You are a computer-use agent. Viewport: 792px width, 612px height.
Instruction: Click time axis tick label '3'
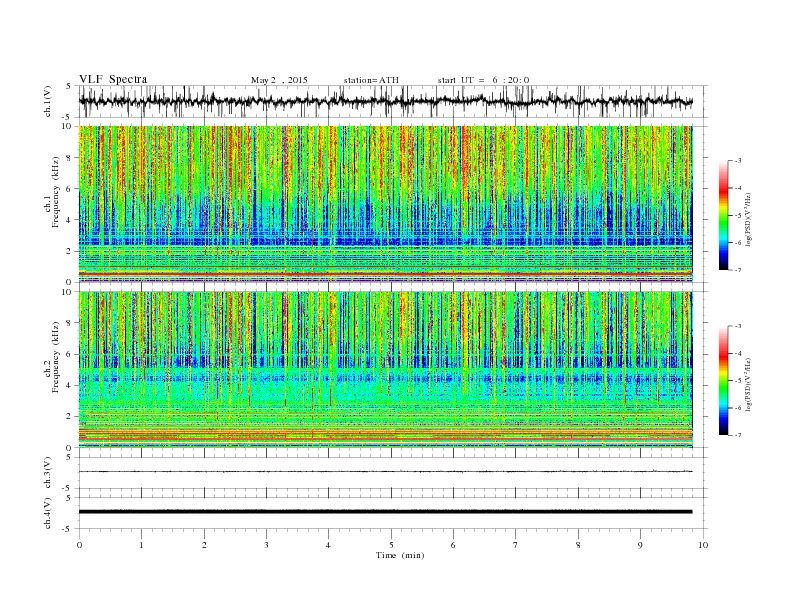(x=266, y=545)
